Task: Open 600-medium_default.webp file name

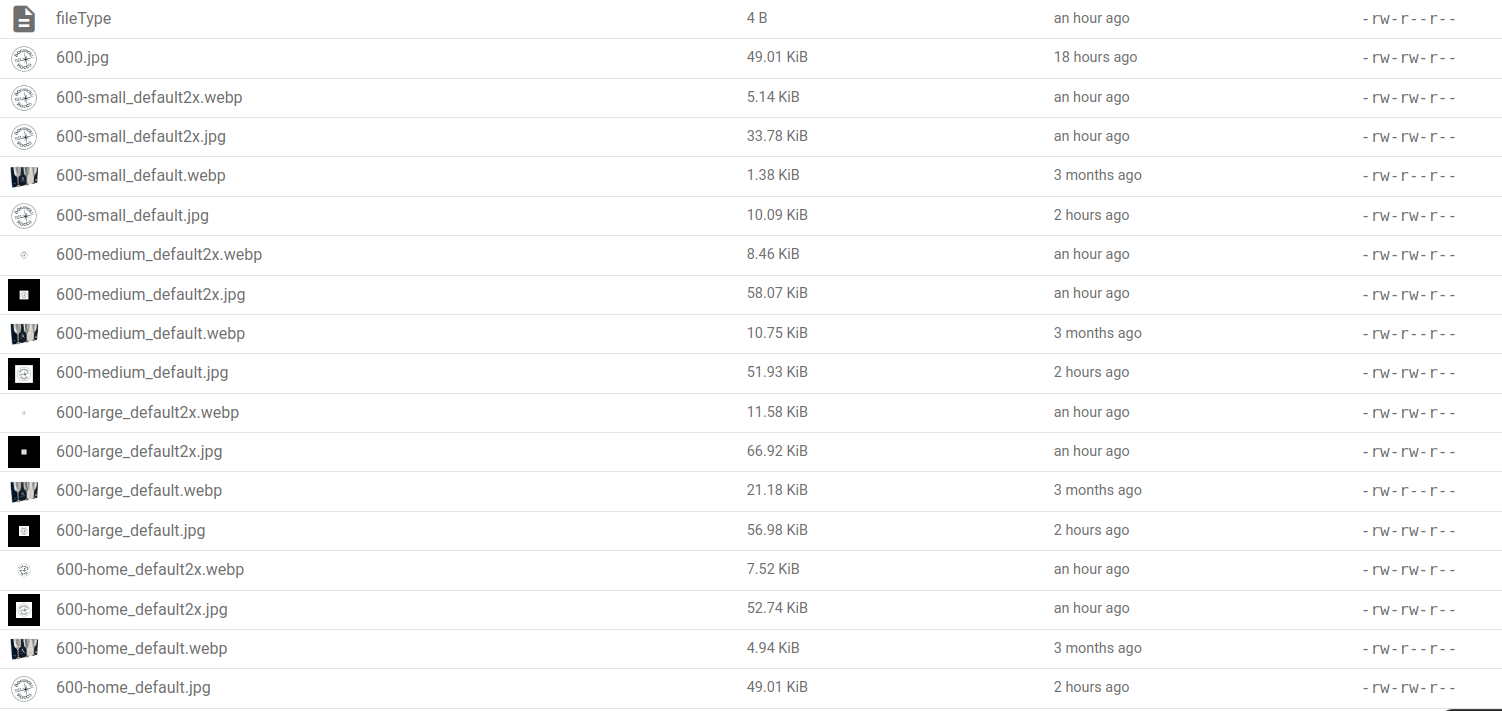Action: click(x=150, y=333)
